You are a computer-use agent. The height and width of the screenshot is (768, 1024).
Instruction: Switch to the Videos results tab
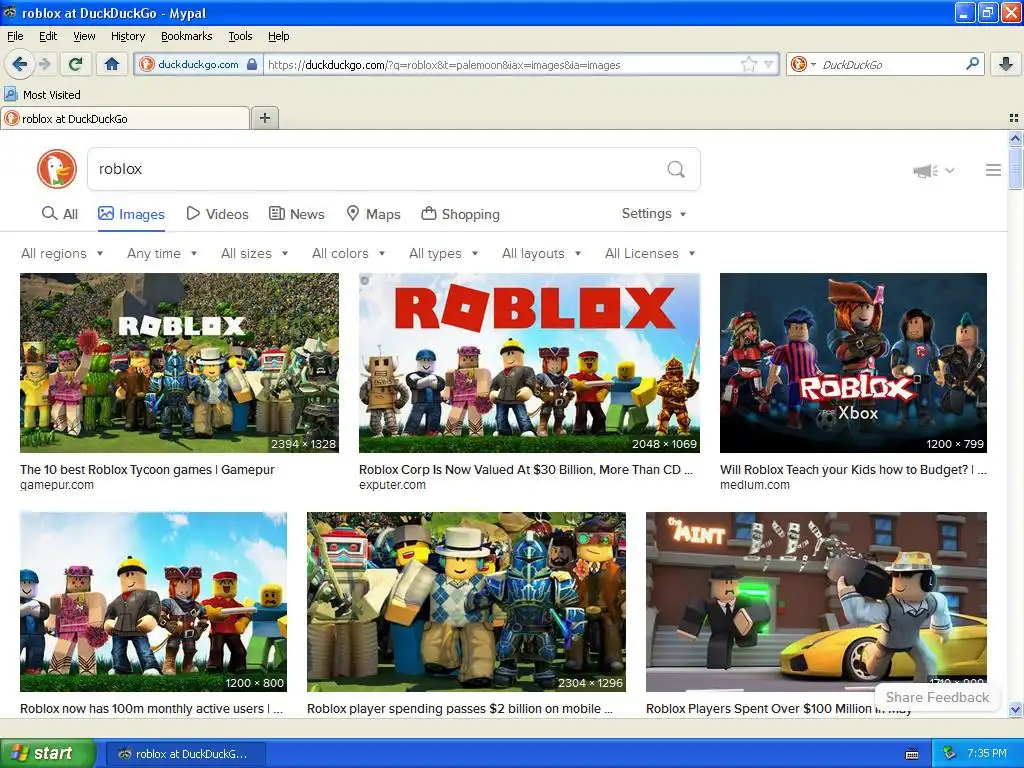pos(217,214)
